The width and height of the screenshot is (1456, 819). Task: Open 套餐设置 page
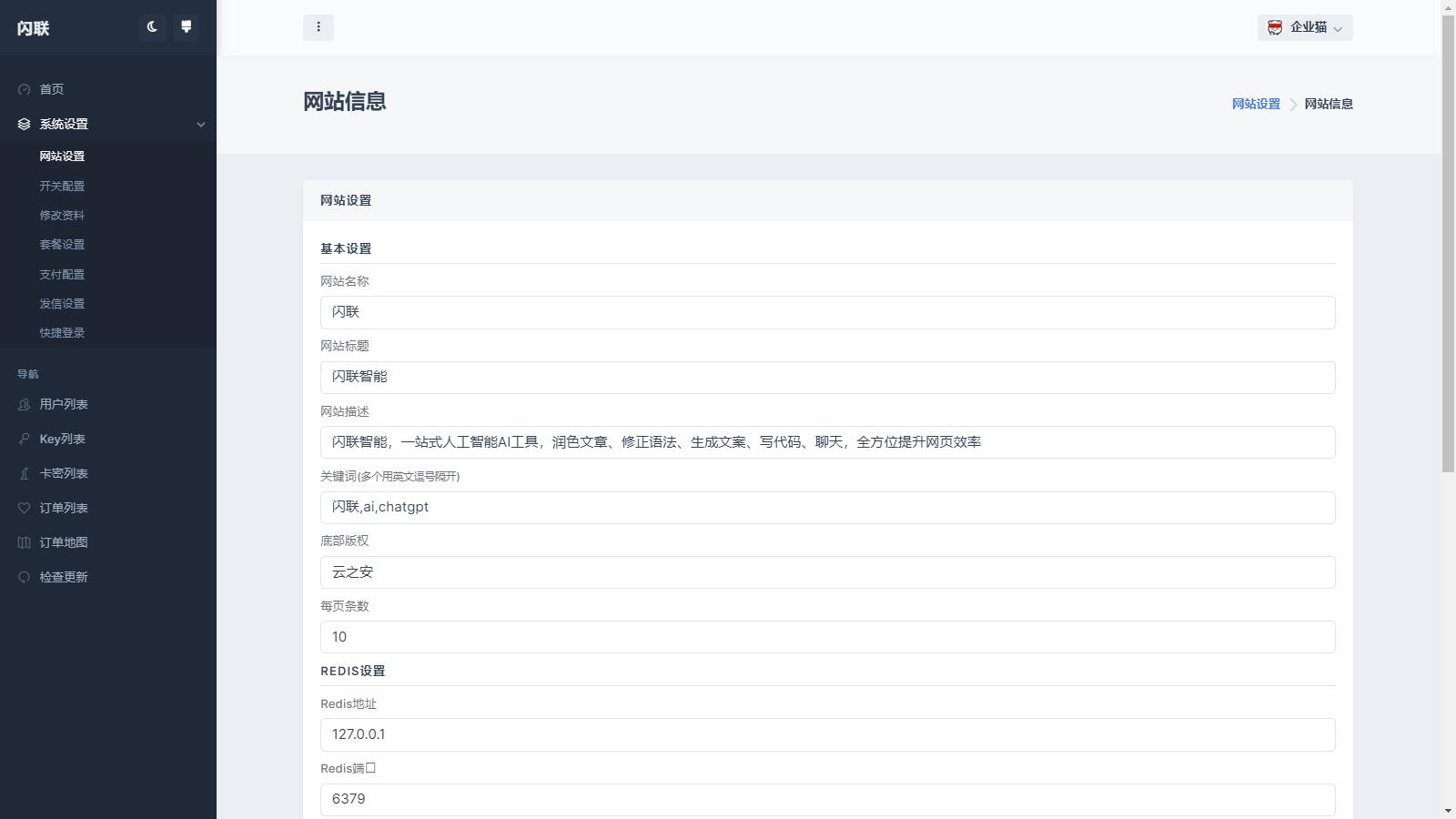62,244
